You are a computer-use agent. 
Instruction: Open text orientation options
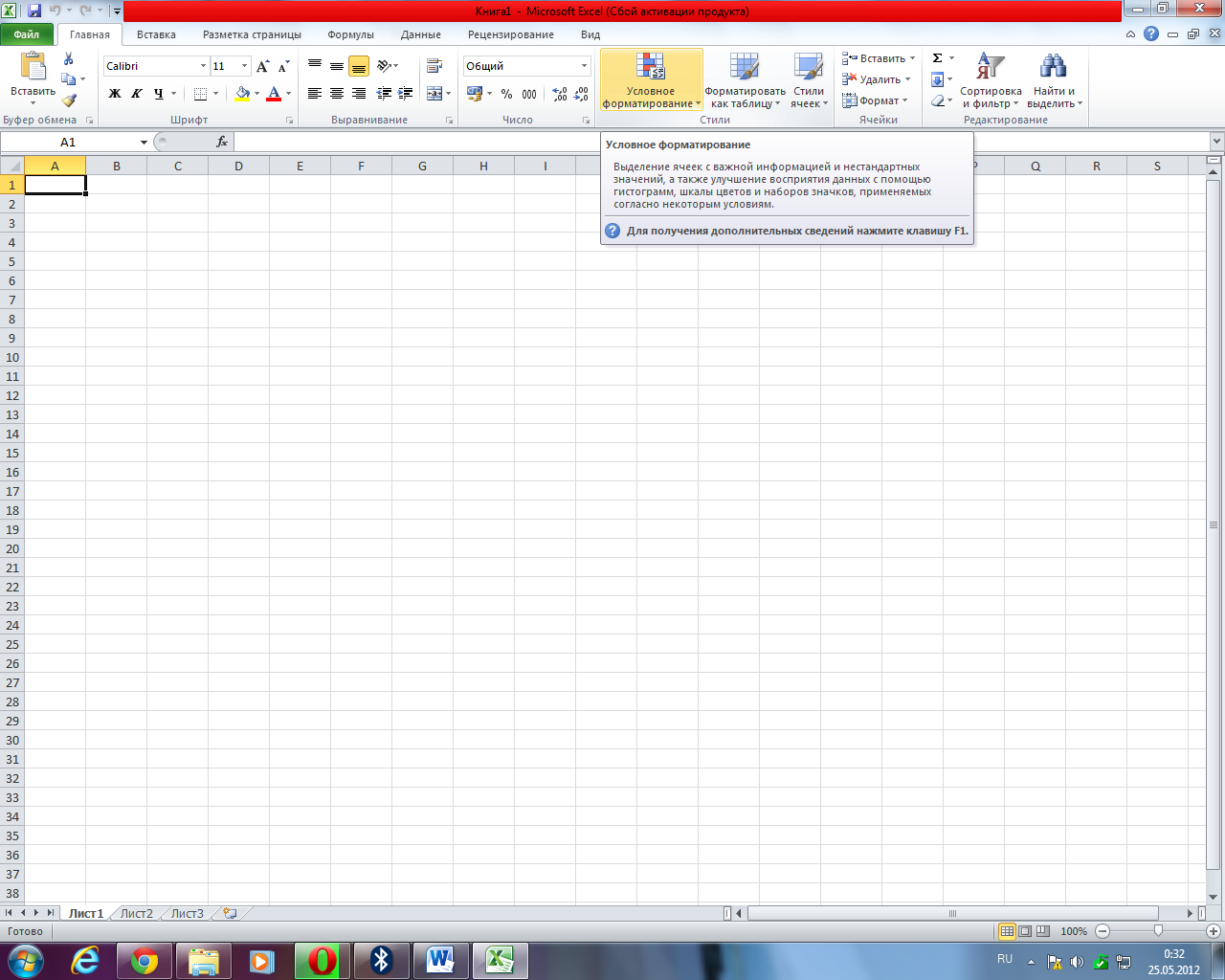[x=387, y=66]
